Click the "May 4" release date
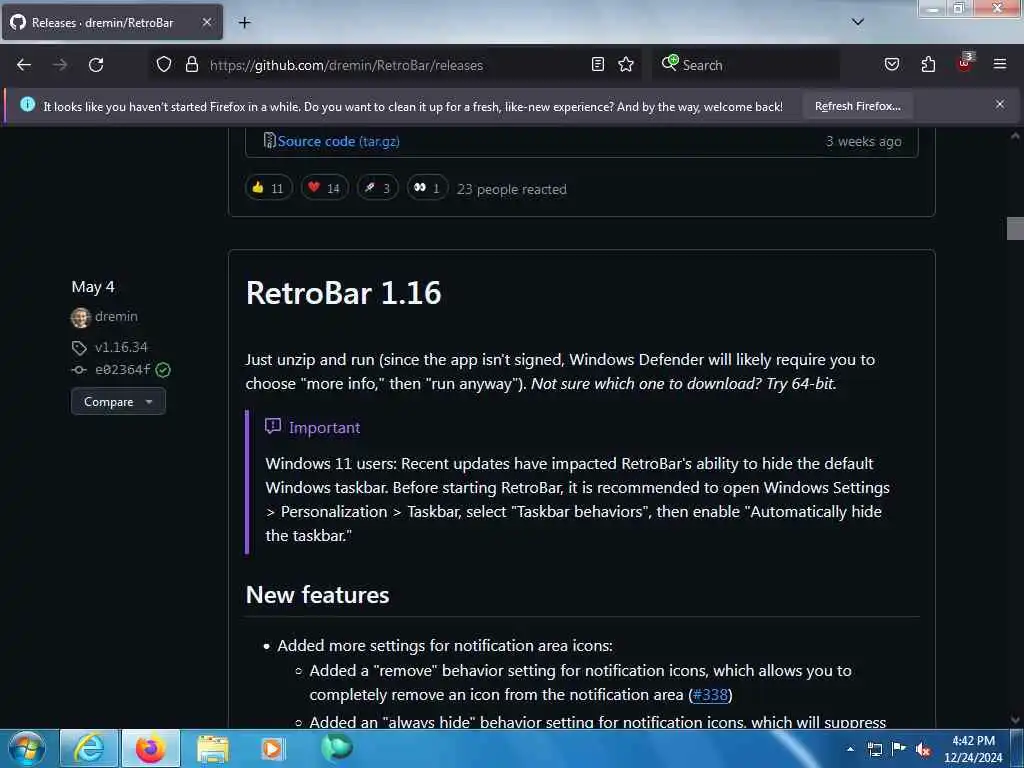The height and width of the screenshot is (768, 1024). 93,287
